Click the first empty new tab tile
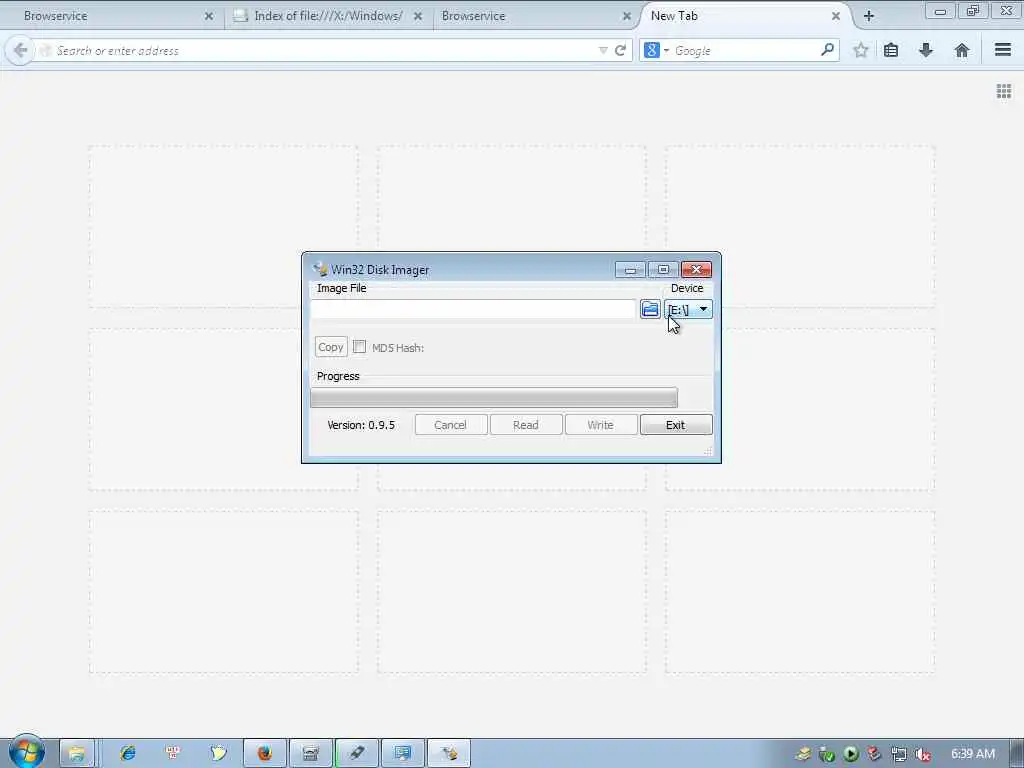Screen dimensions: 1024x768 click(x=223, y=227)
